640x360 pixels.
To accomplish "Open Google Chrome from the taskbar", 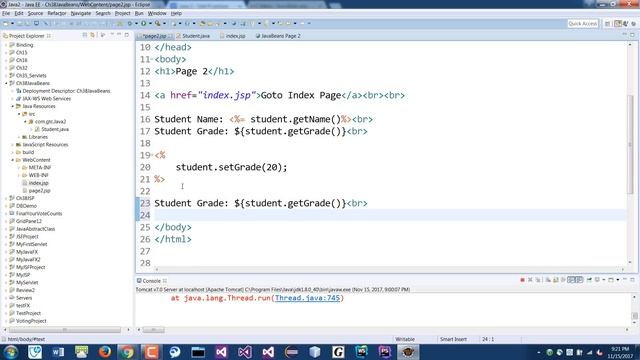I will 127,352.
